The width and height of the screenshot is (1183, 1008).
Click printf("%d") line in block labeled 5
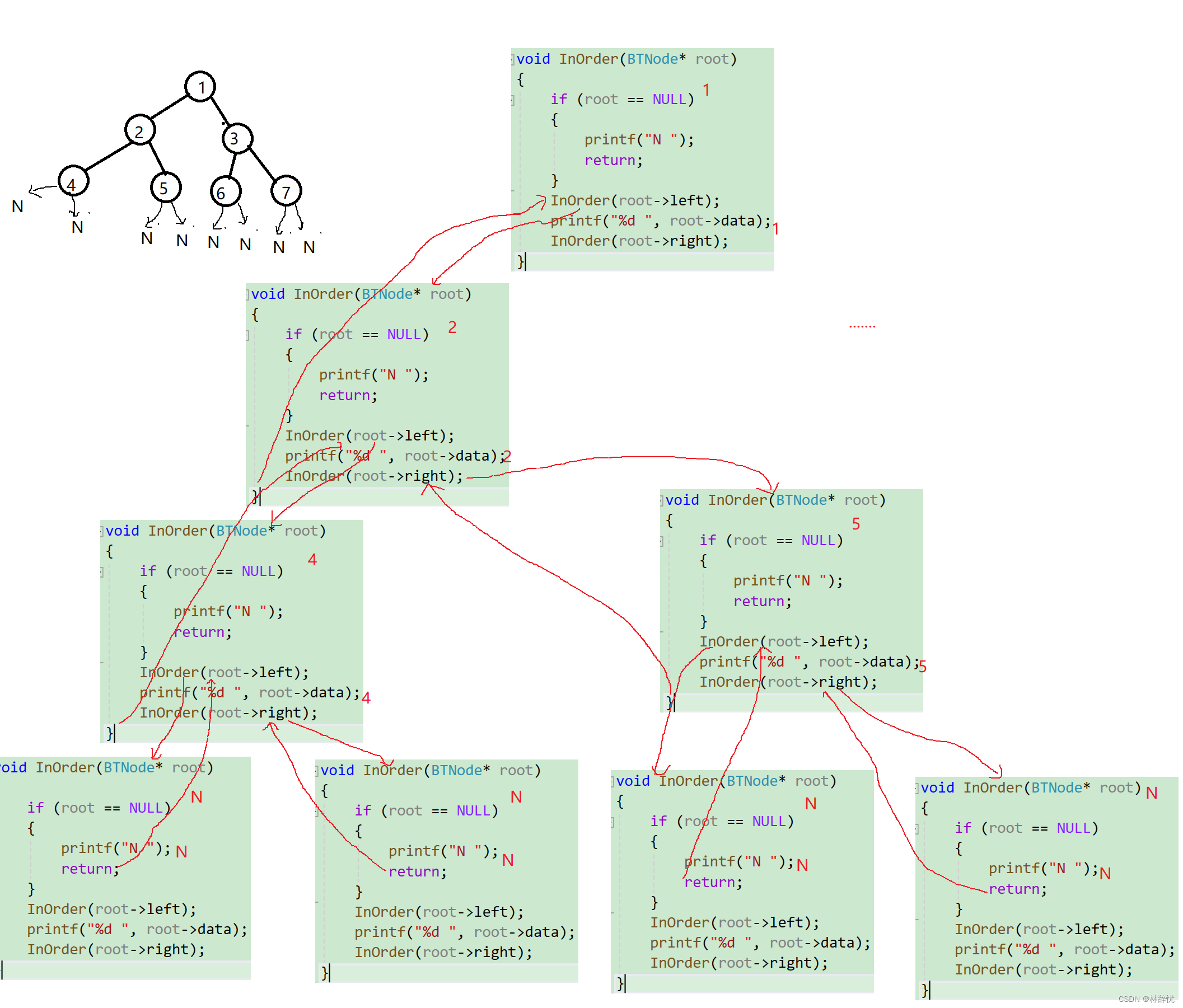808,662
